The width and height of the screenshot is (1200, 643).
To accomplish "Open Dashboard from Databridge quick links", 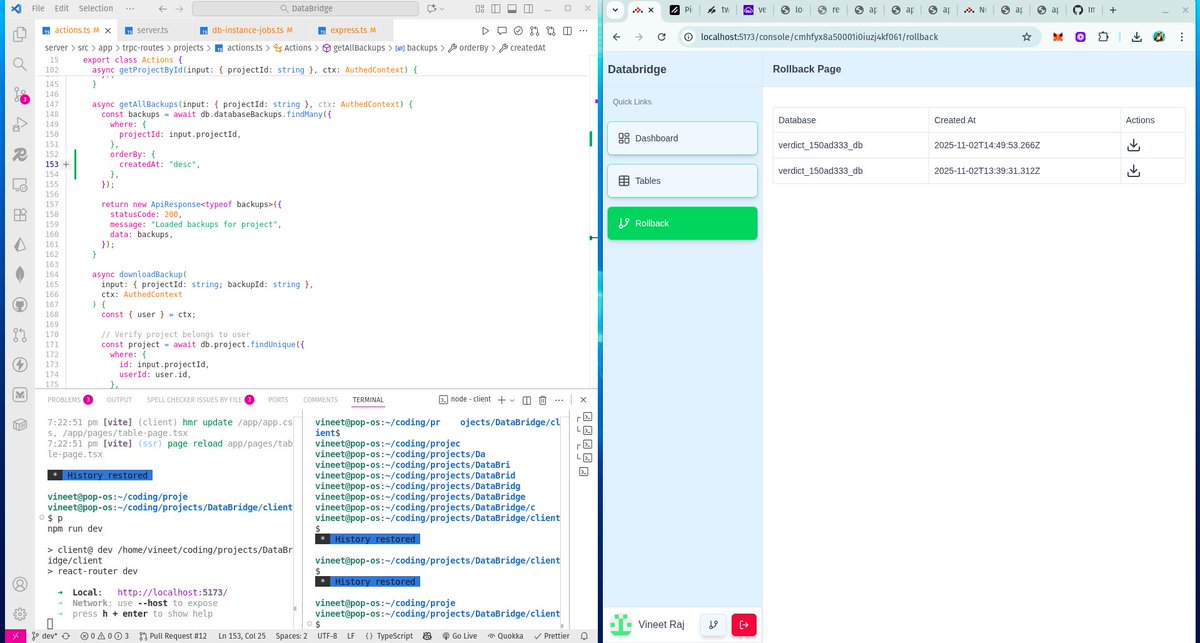I will 682,138.
